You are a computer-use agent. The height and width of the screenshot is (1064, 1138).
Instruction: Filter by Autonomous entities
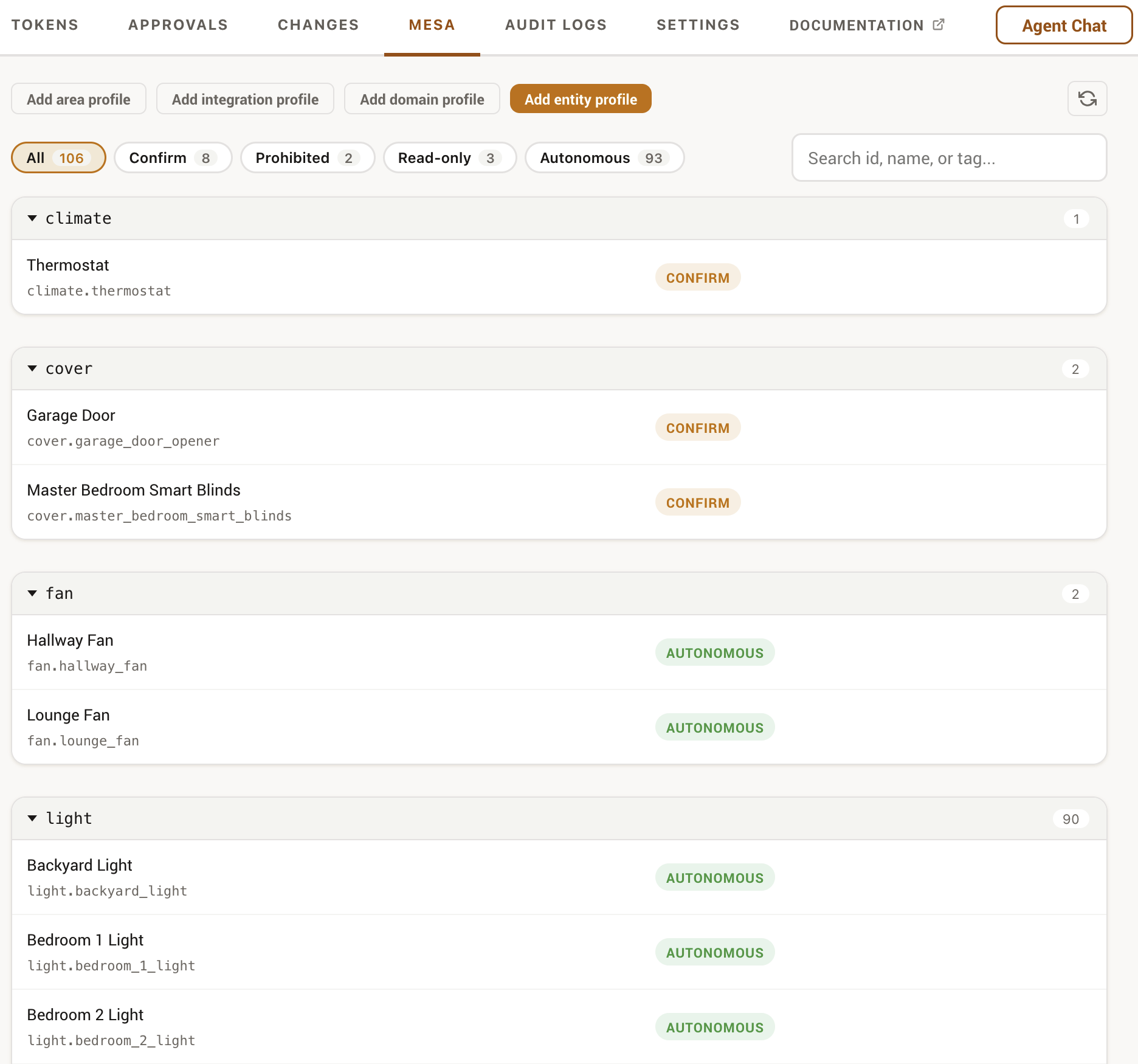click(x=604, y=158)
